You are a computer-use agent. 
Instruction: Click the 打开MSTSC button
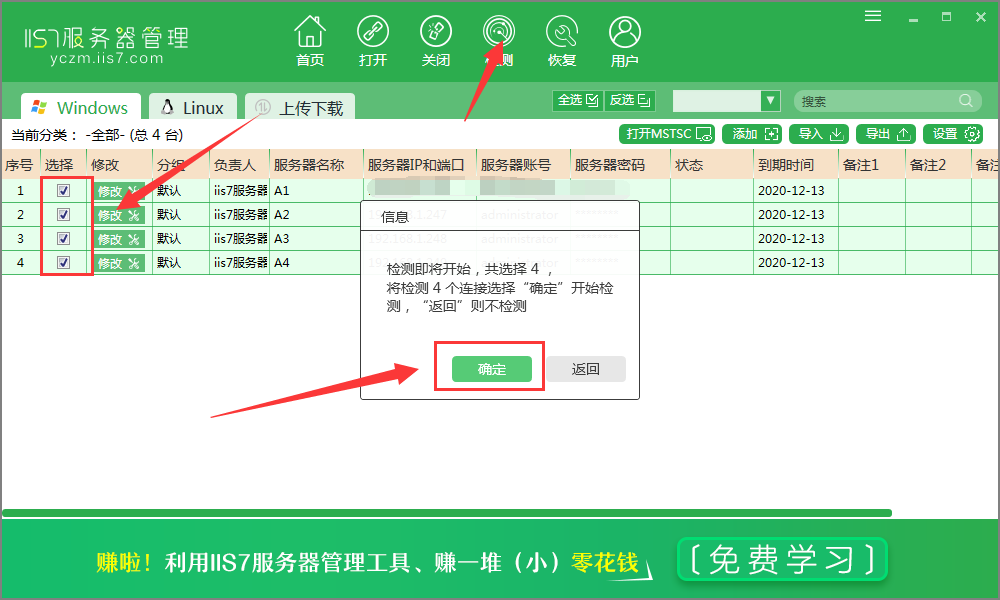point(667,134)
